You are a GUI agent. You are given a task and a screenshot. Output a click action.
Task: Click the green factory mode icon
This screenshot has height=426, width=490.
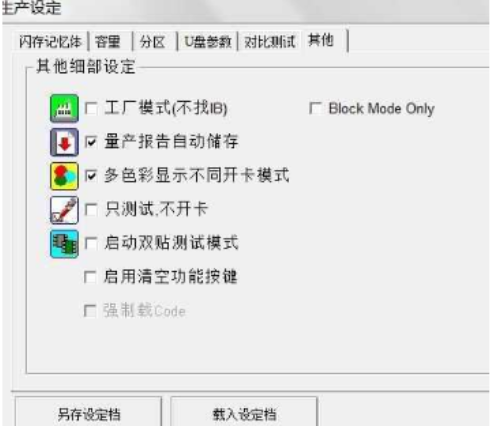coord(64,108)
